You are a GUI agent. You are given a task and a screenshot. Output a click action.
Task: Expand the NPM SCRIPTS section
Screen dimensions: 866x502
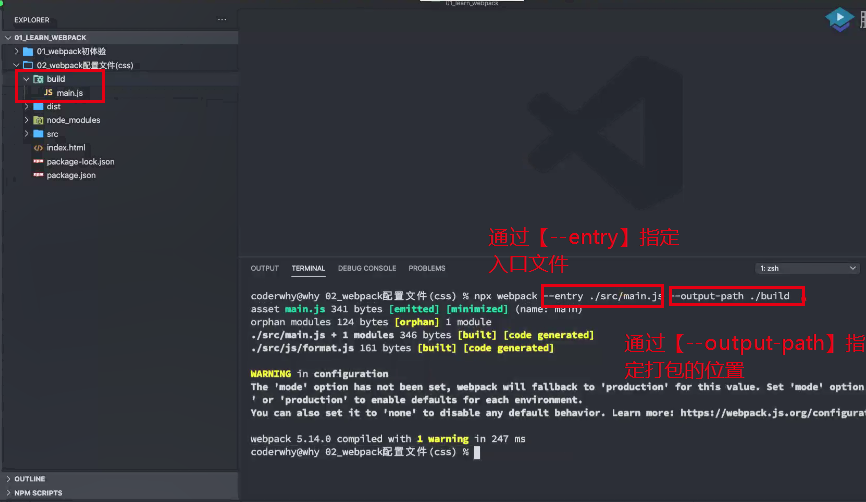tap(8, 493)
